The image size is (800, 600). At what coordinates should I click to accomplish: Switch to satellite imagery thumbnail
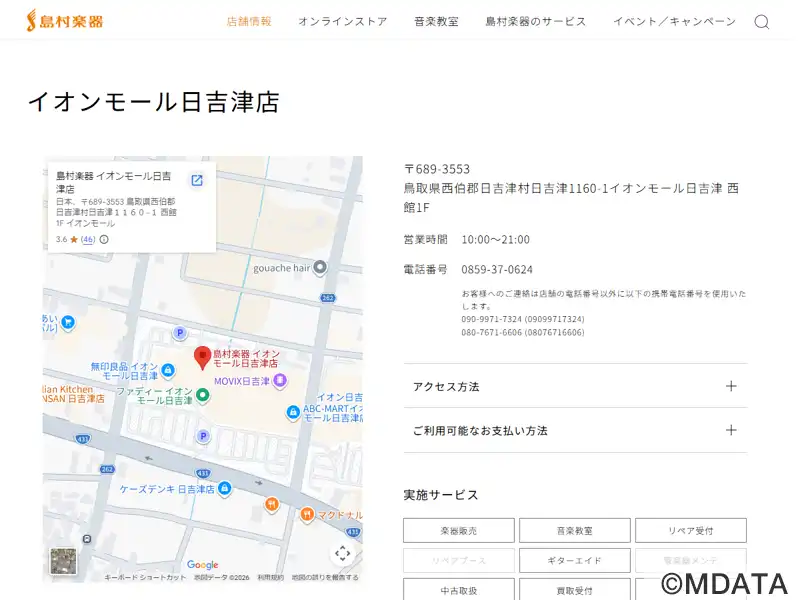coord(63,561)
